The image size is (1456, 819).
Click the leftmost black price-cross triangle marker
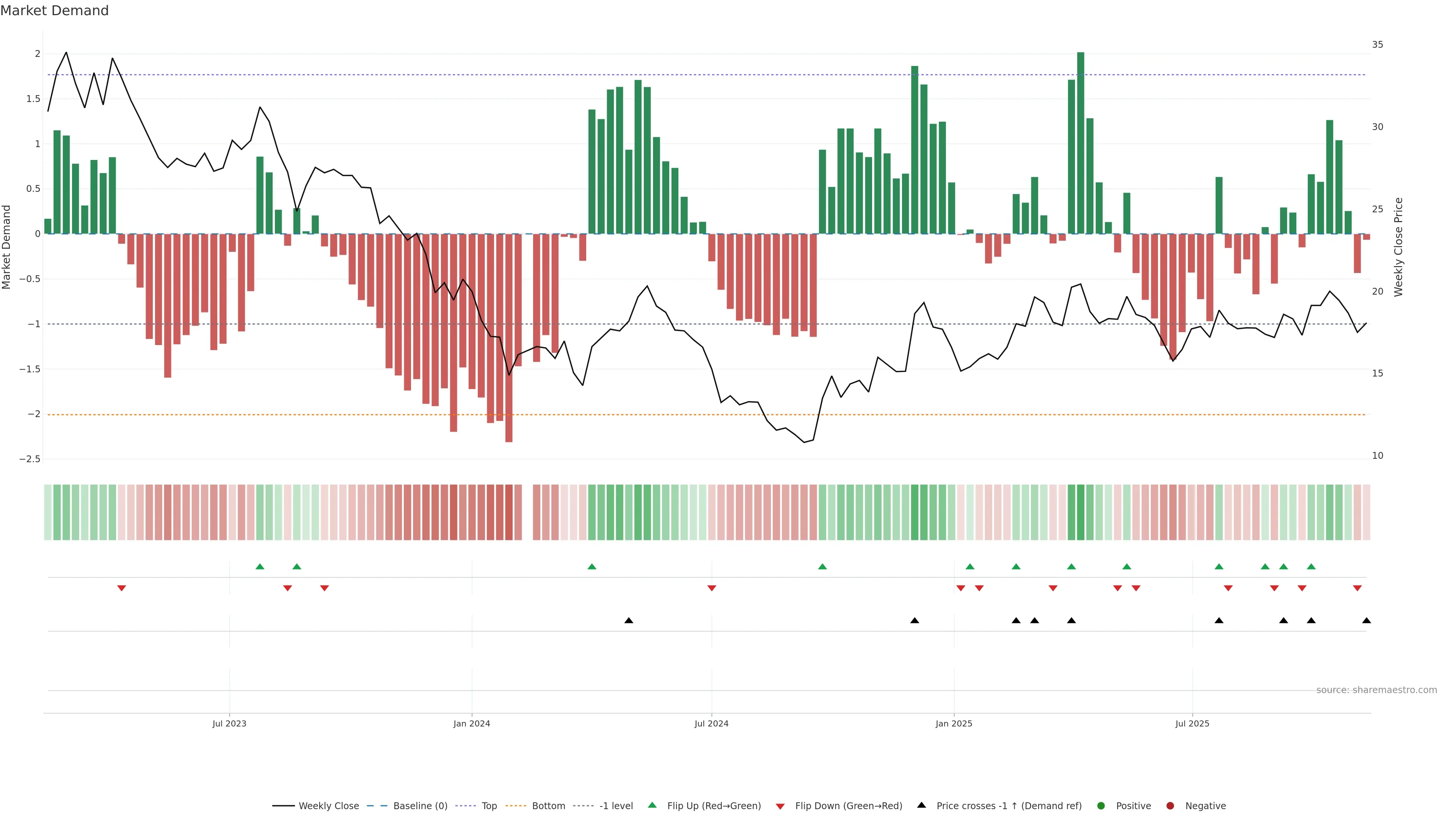point(629,620)
